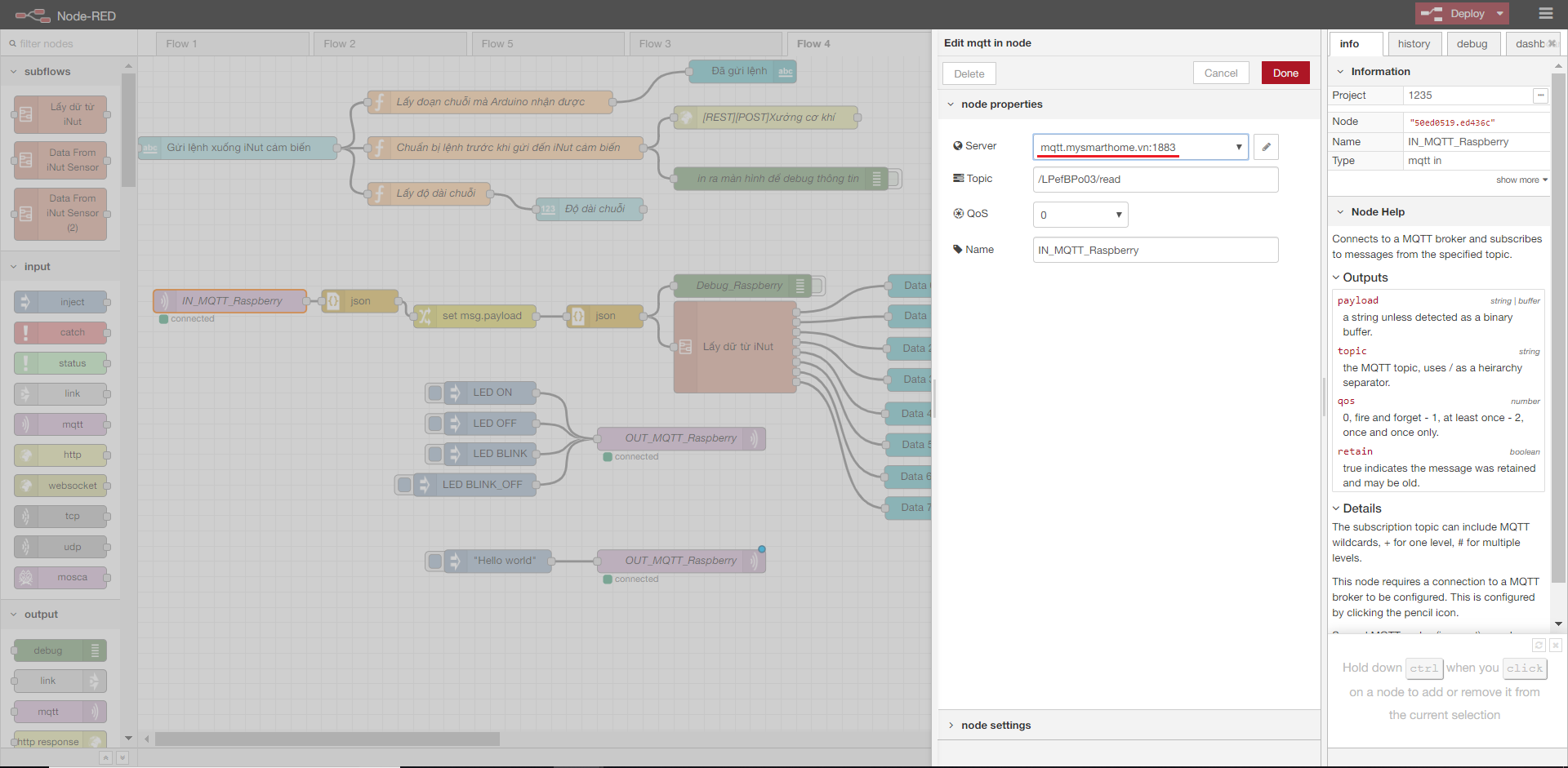Click the pencil icon to edit the MQTT server
Image resolution: width=1568 pixels, height=768 pixels.
click(1266, 147)
